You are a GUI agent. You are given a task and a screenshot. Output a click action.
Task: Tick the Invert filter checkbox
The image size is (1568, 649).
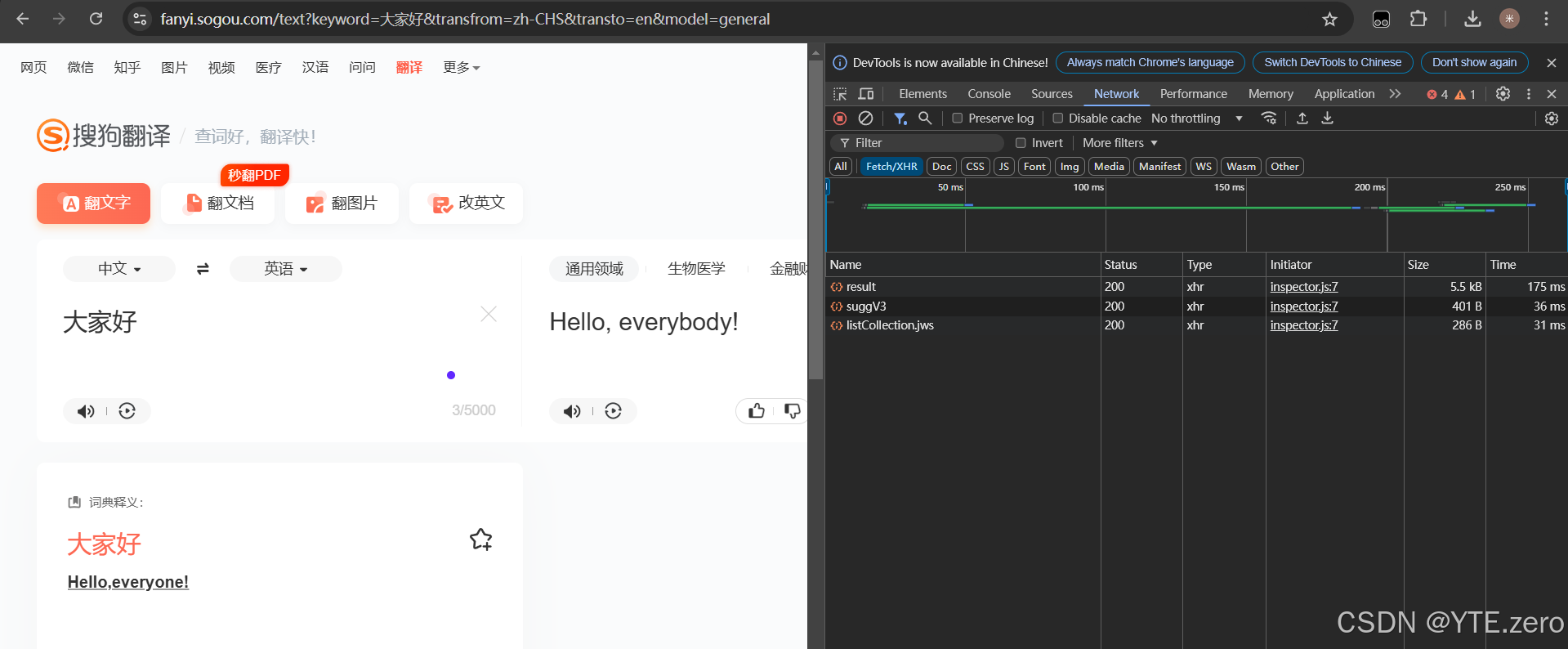[x=1021, y=143]
